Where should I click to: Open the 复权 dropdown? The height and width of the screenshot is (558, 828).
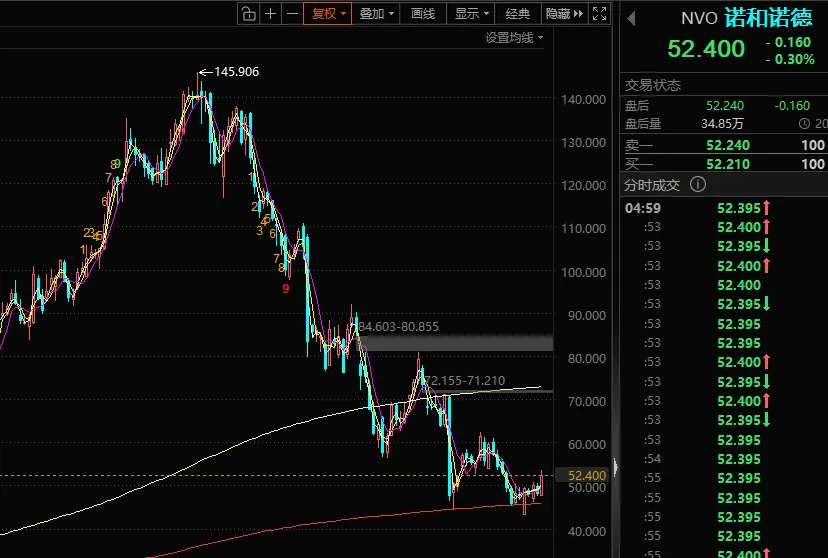tap(328, 14)
